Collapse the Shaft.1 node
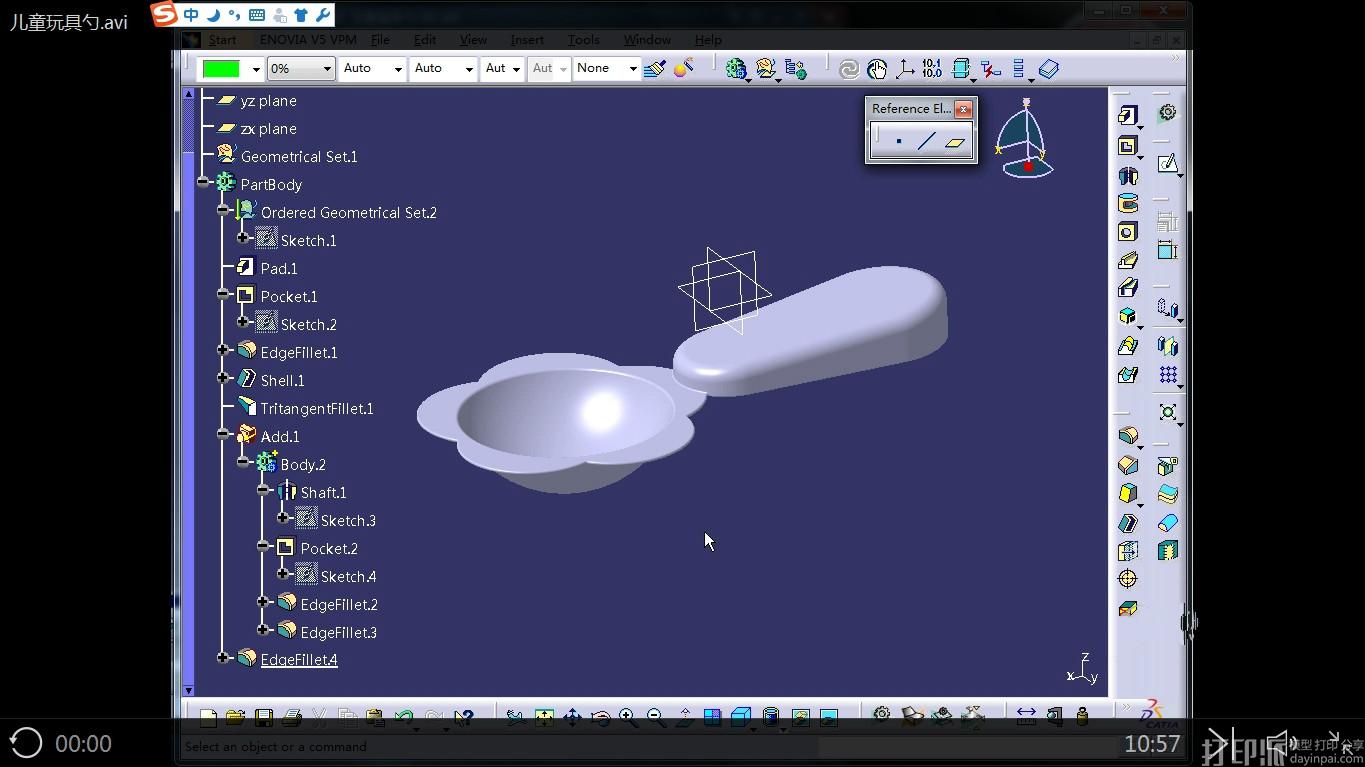 [x=263, y=490]
